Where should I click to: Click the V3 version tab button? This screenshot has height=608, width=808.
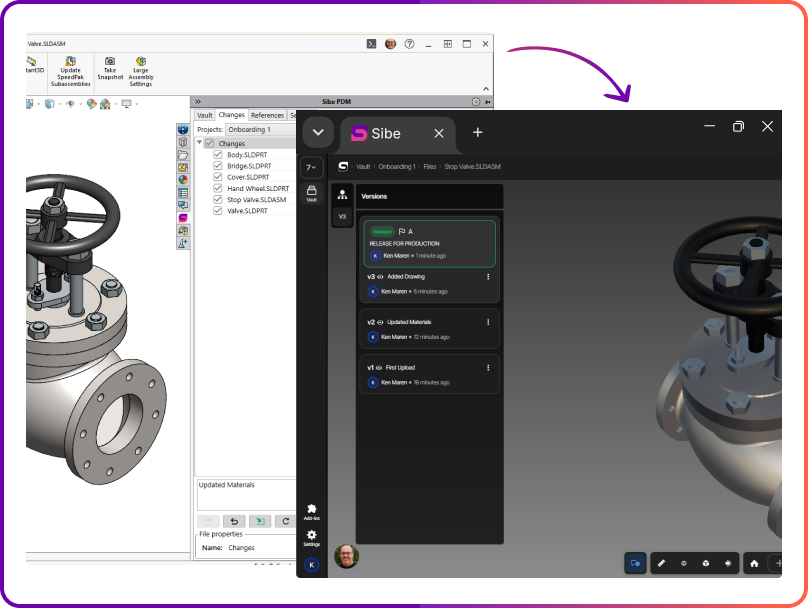pos(342,216)
